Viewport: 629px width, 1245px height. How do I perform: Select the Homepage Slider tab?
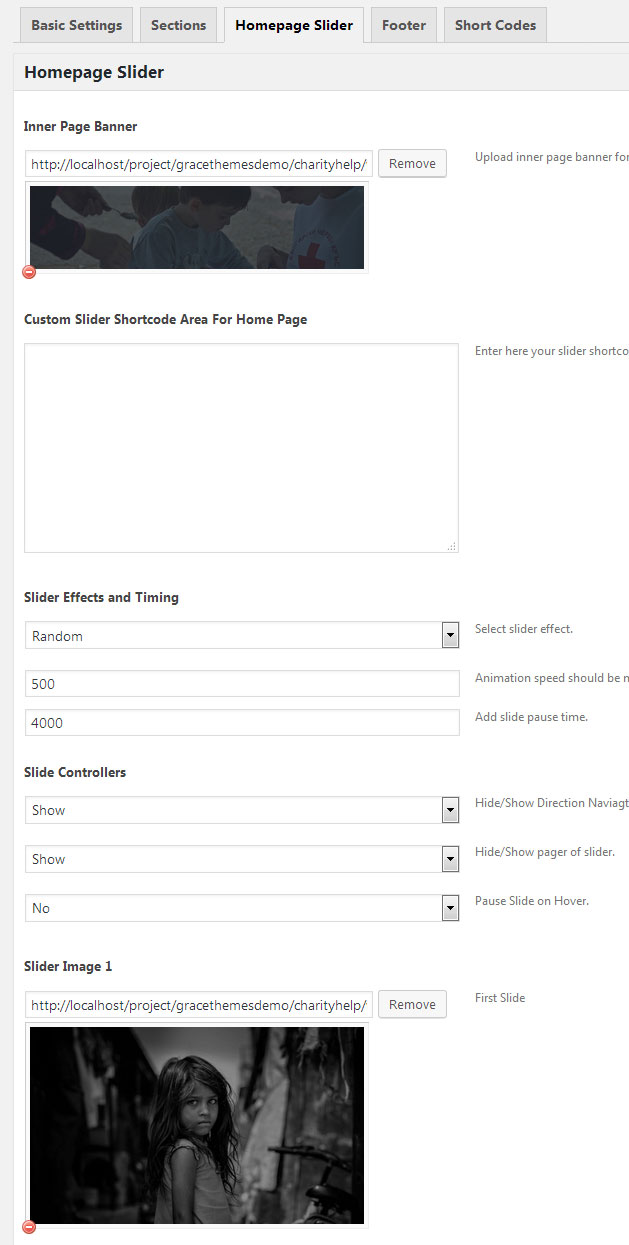click(x=294, y=25)
